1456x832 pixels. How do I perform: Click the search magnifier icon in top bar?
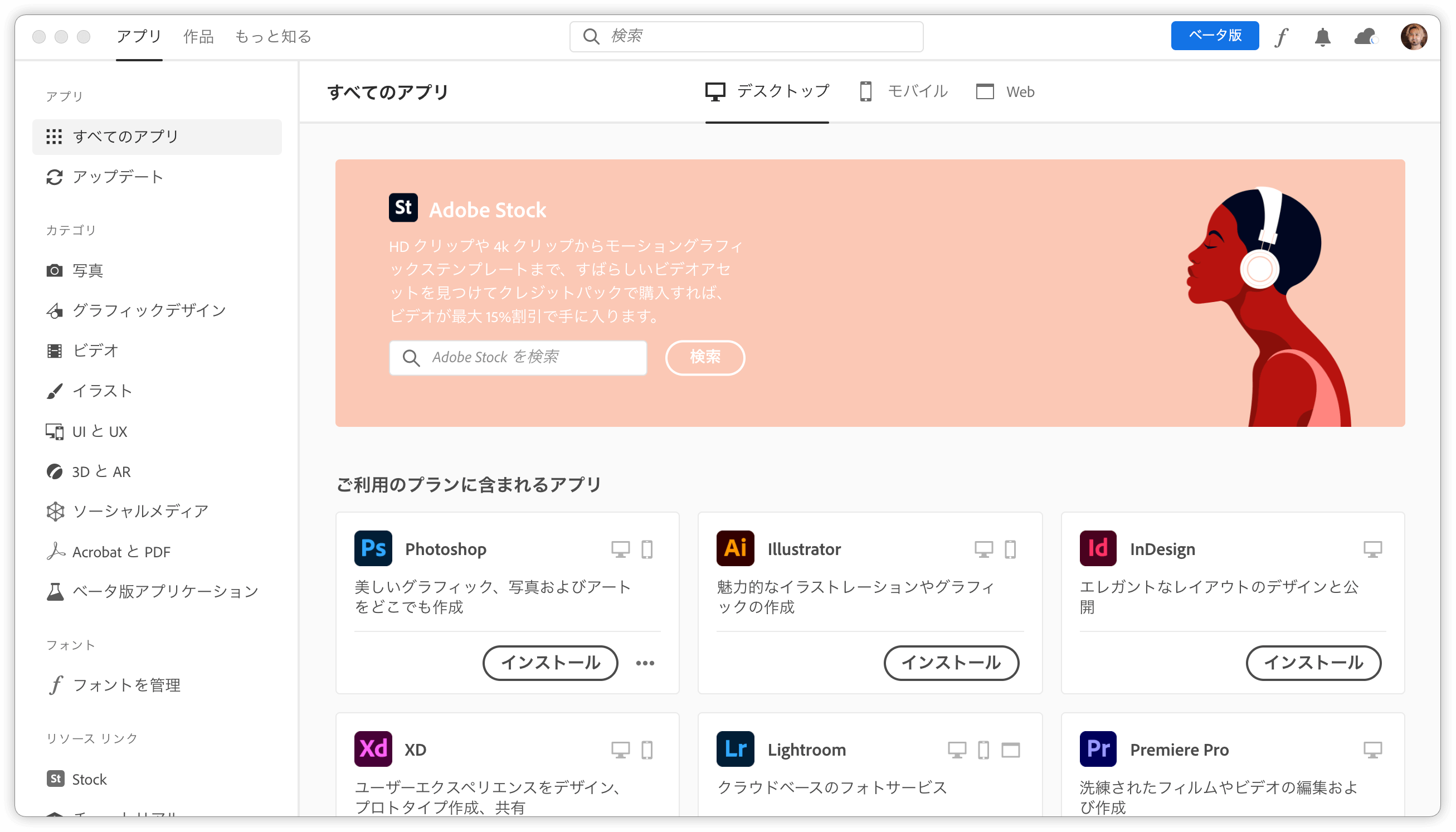click(591, 37)
